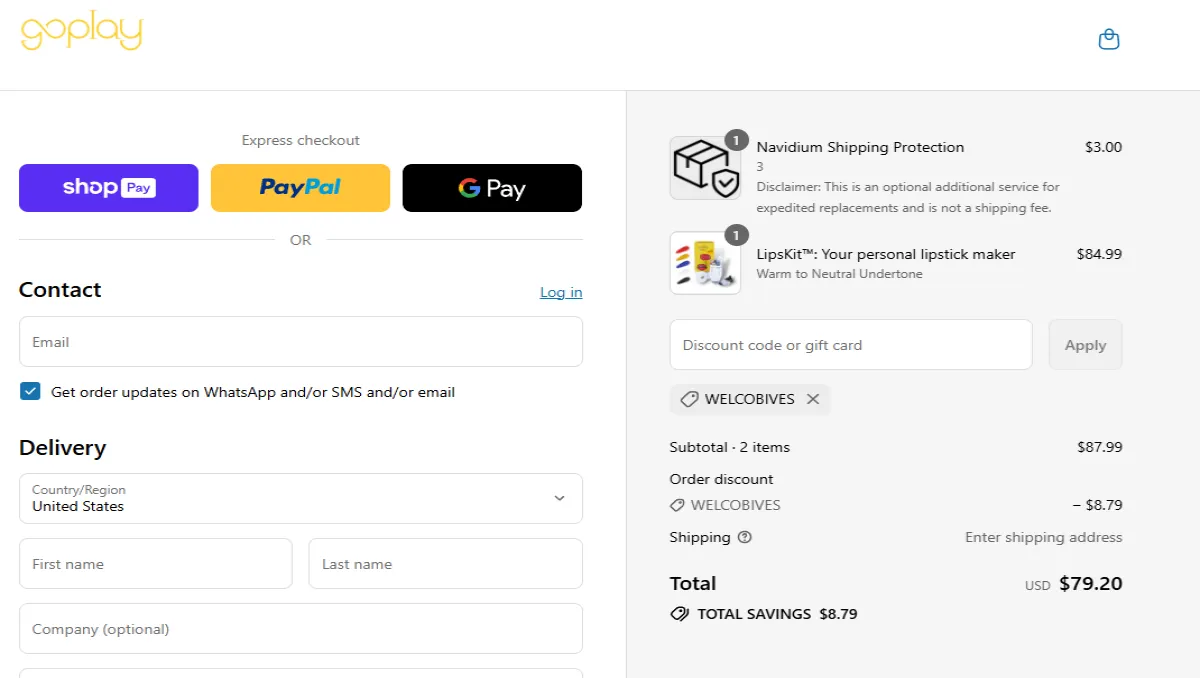This screenshot has width=1200, height=678.
Task: Click the TOTAL SAVINGS tag icon
Action: (x=681, y=613)
